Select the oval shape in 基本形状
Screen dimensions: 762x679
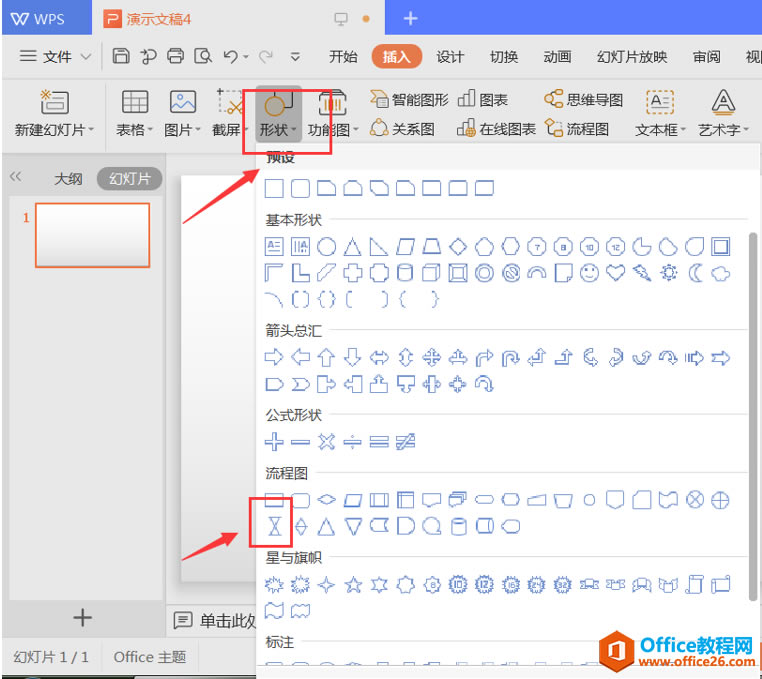click(327, 247)
